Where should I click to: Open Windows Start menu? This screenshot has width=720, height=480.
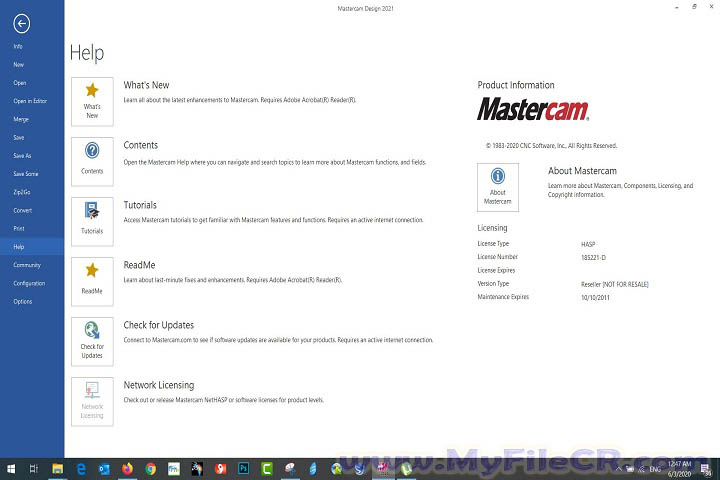[10, 469]
